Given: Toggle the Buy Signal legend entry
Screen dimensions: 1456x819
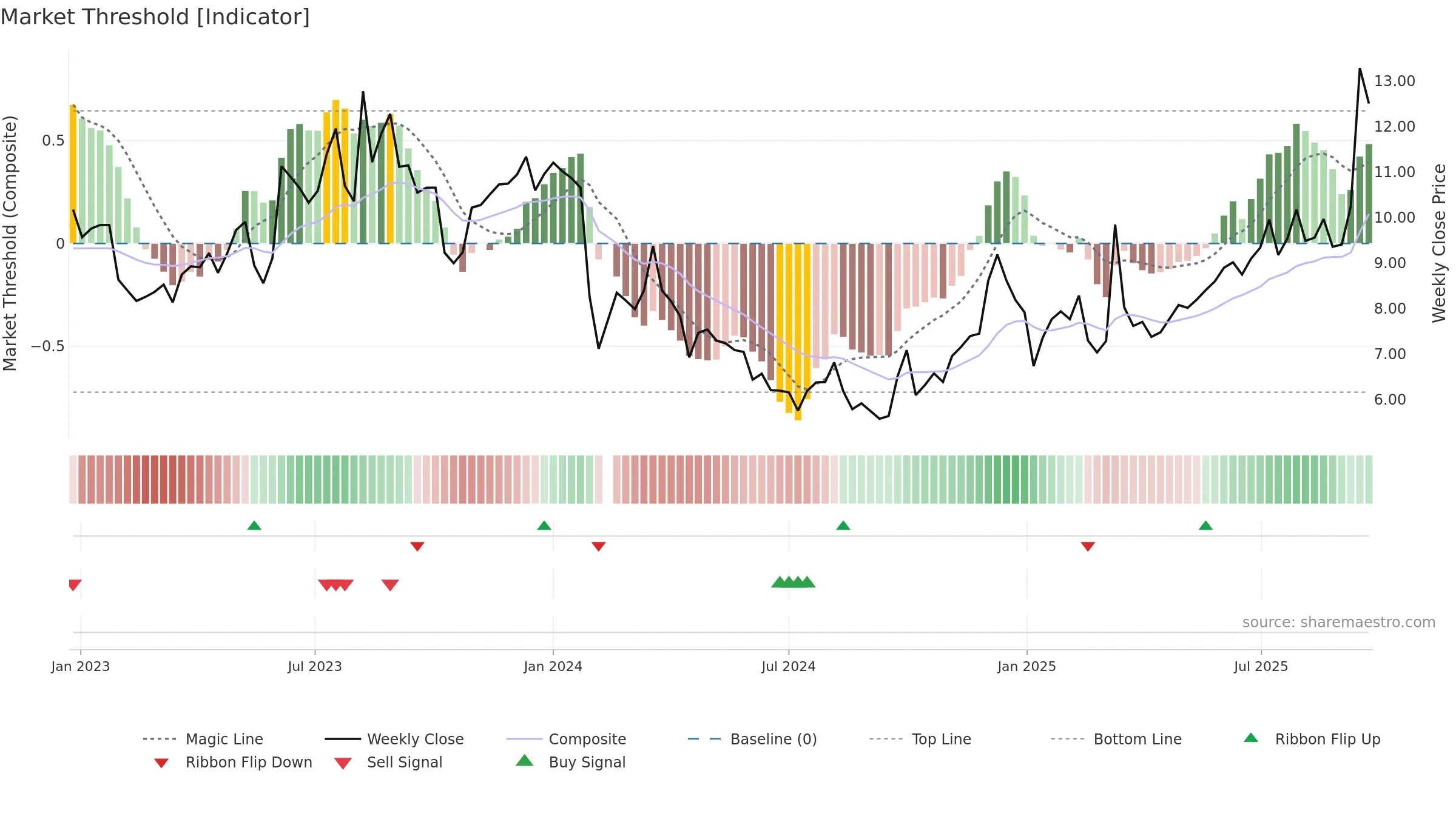Looking at the screenshot, I should (x=570, y=762).
